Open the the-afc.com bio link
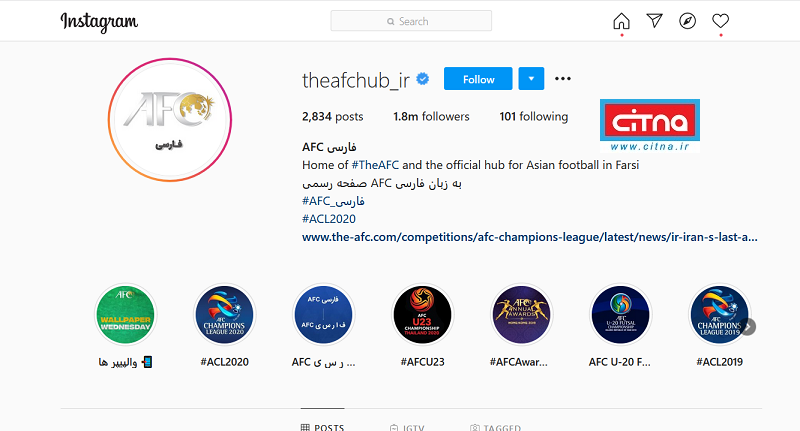Screen dimensions: 800x431 530,237
